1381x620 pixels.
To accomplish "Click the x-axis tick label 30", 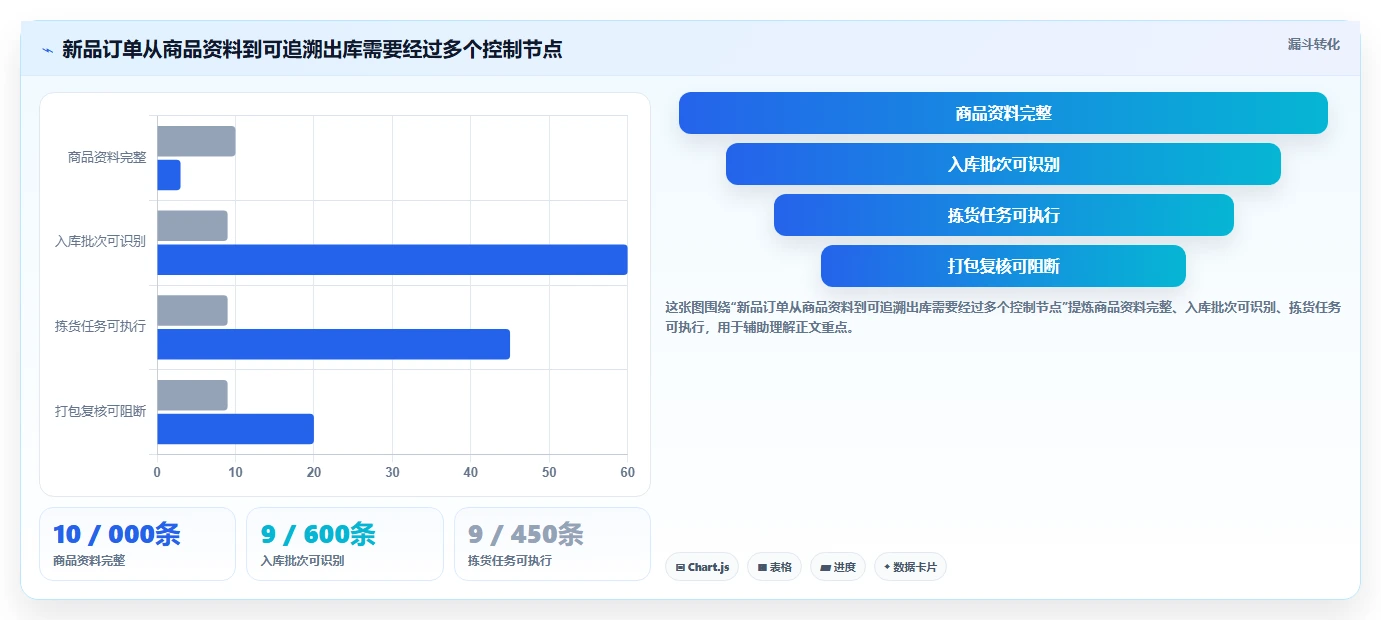I will click(x=392, y=472).
